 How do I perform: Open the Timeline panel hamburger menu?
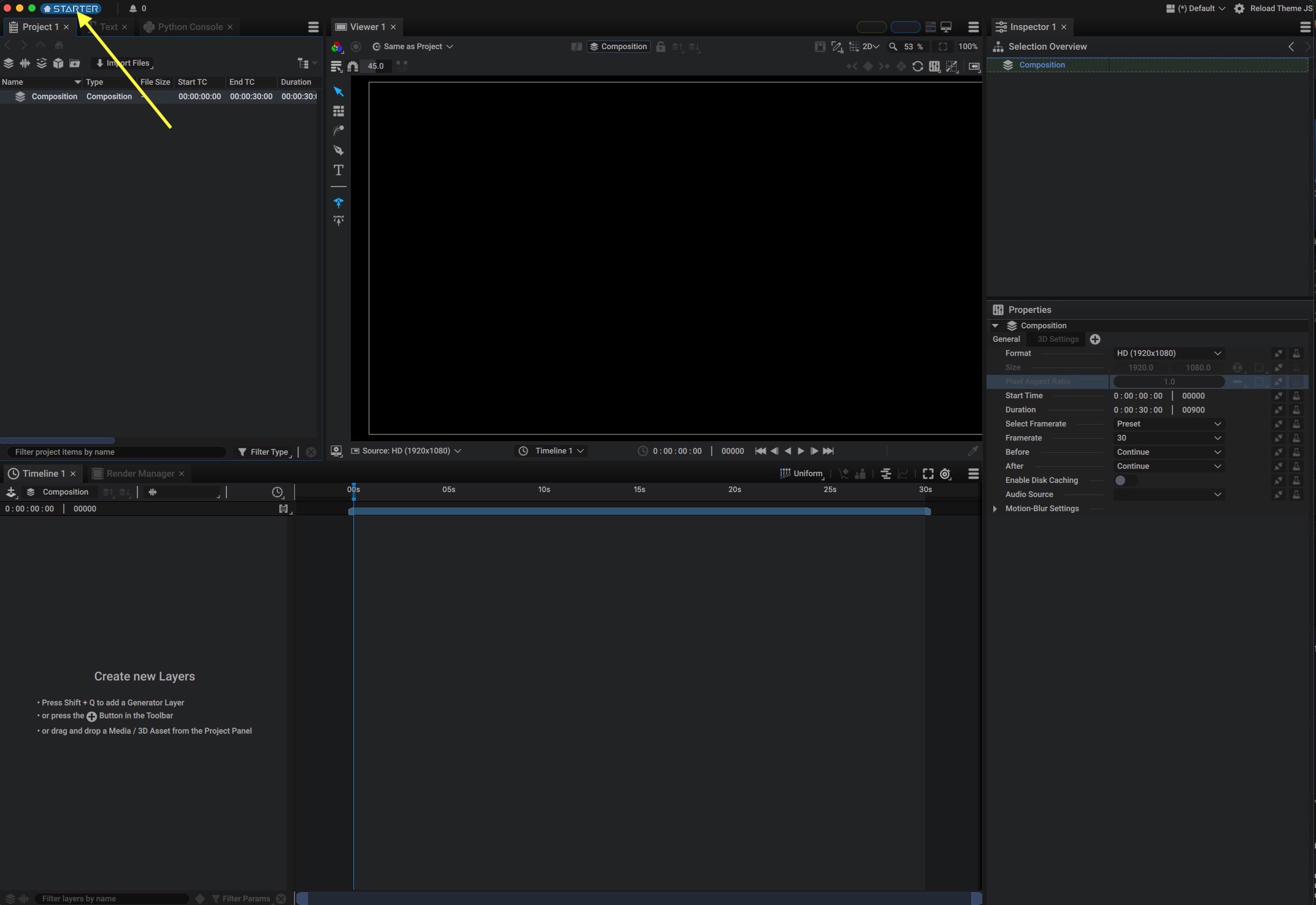coord(973,474)
